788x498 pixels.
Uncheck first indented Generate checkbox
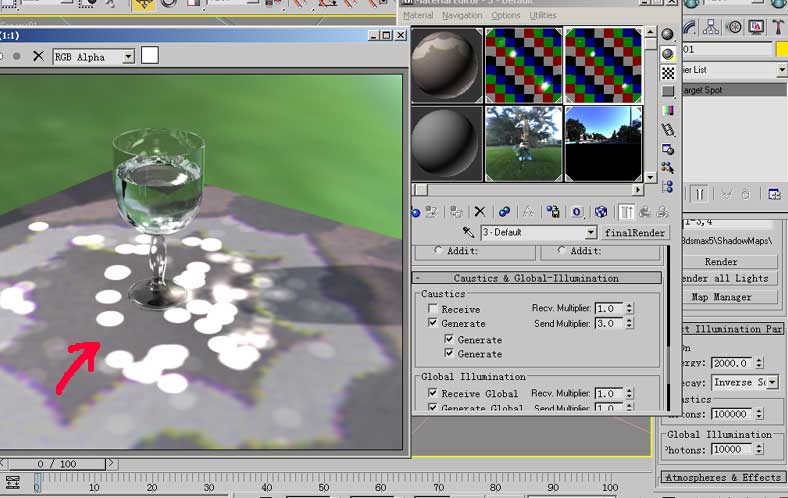(449, 339)
